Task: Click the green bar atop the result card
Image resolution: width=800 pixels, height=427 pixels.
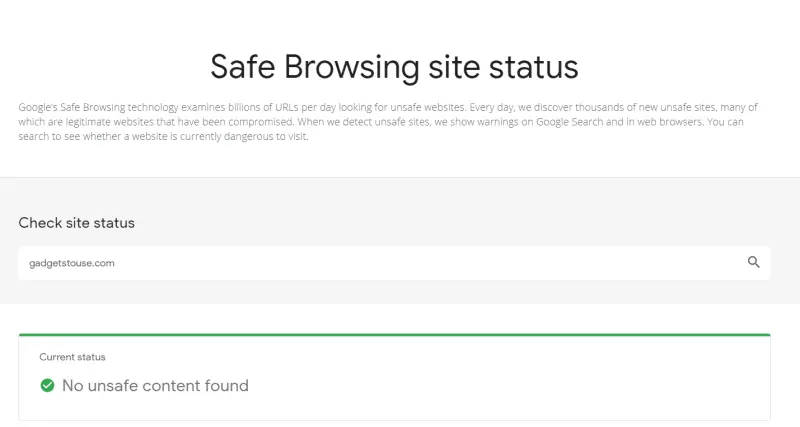Action: tap(394, 335)
